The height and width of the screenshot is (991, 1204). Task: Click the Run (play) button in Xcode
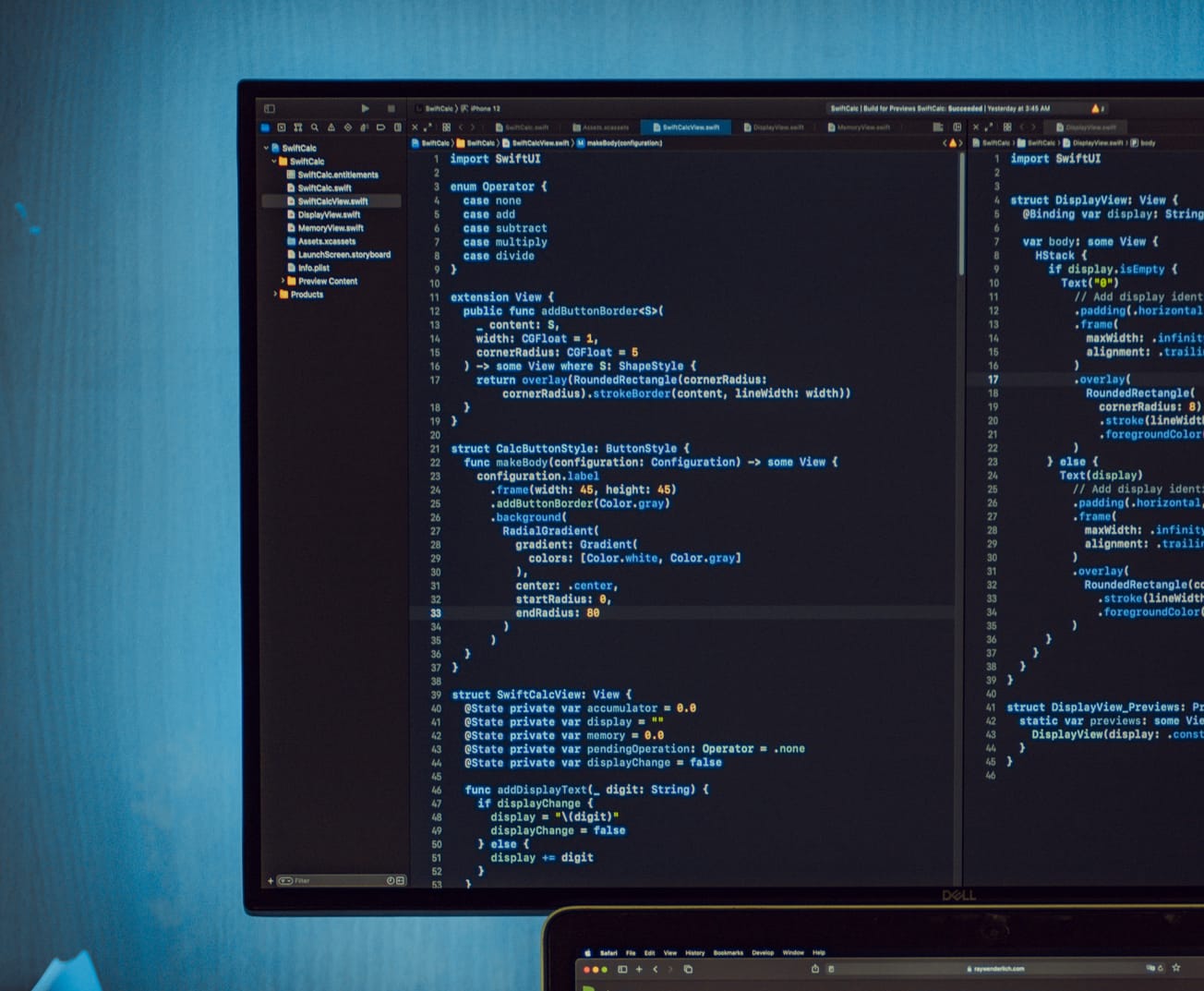366,109
